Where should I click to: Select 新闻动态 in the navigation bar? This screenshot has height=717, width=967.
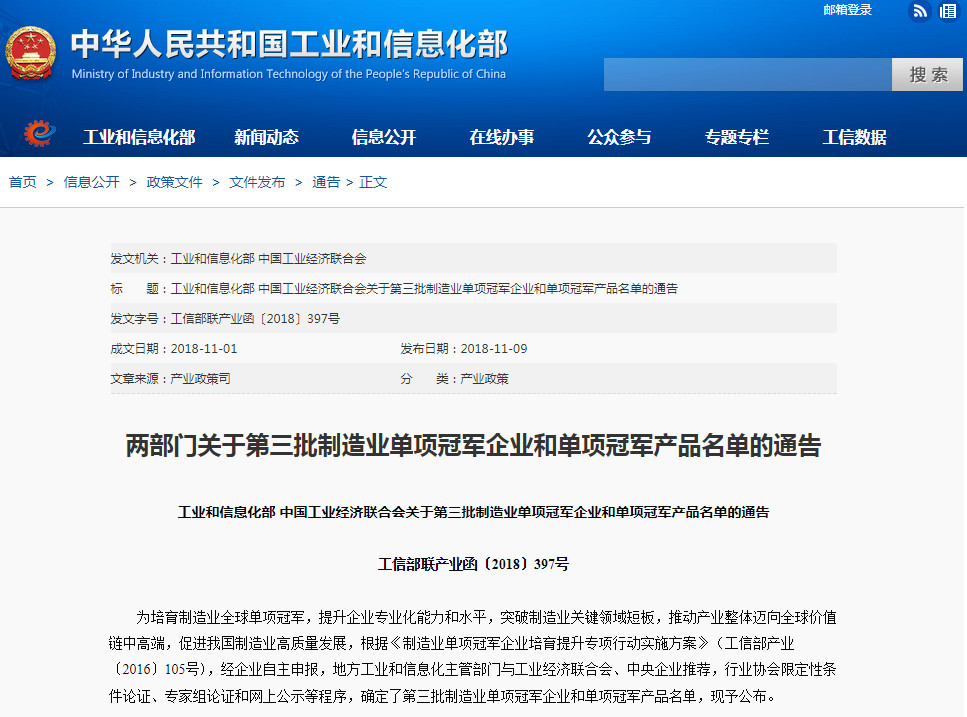(x=266, y=137)
